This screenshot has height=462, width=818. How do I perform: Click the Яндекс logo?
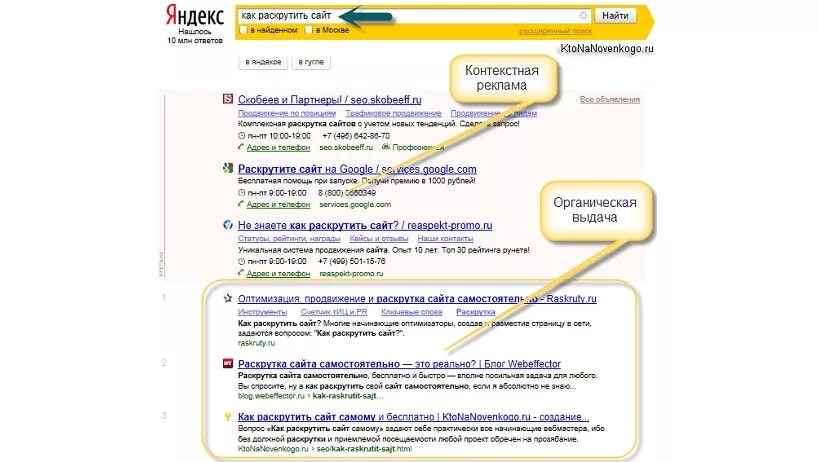[195, 15]
